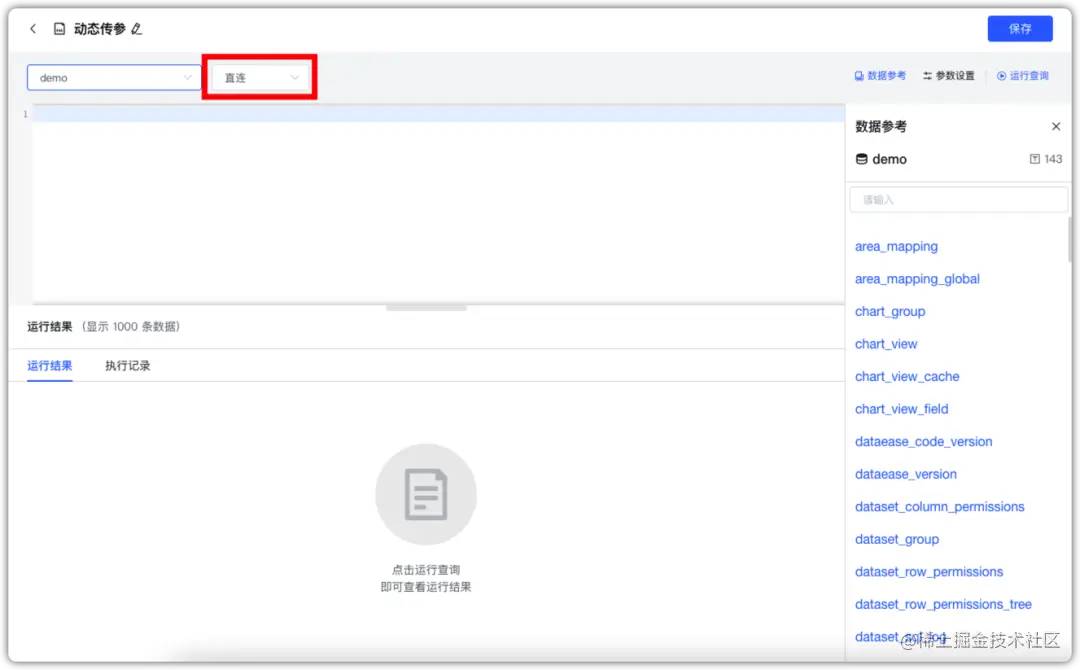Run the query with 运行查询
The image size is (1080, 670).
click(1023, 76)
